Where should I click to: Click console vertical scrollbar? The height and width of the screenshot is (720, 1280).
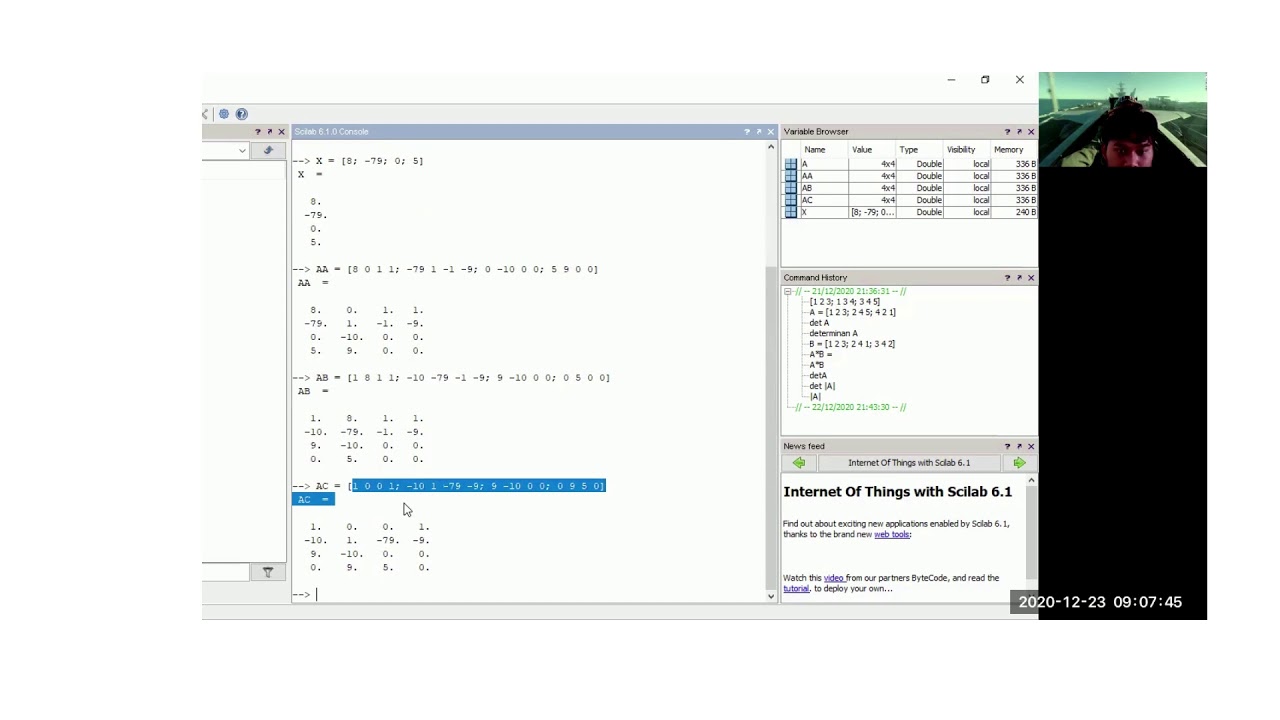[771, 426]
